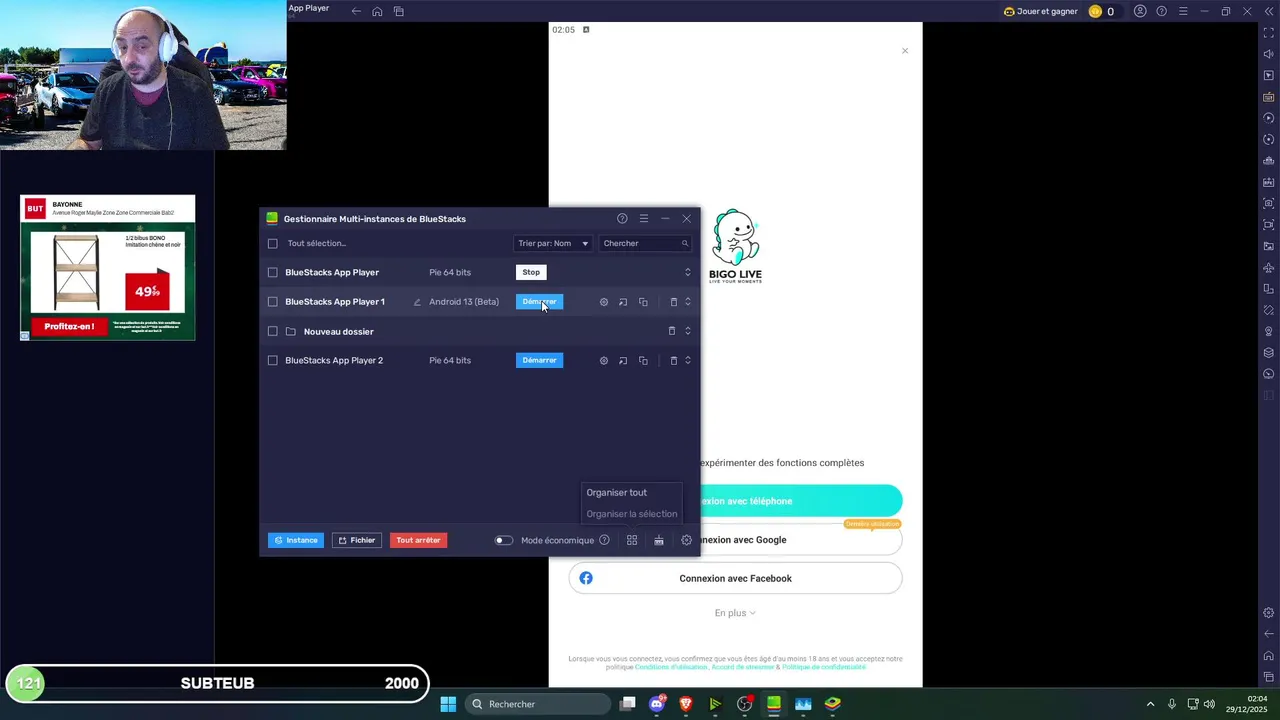Click the volume icon in App Player sidebar
The image size is (1280, 720).
pos(1269,54)
